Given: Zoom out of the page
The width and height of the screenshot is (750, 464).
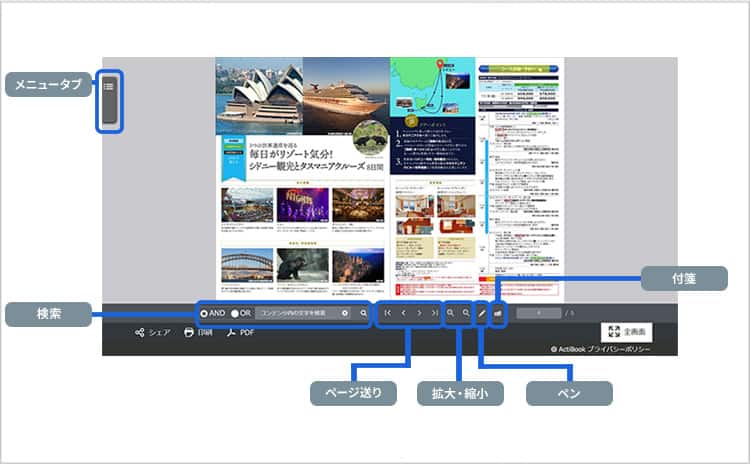Looking at the screenshot, I should (466, 313).
